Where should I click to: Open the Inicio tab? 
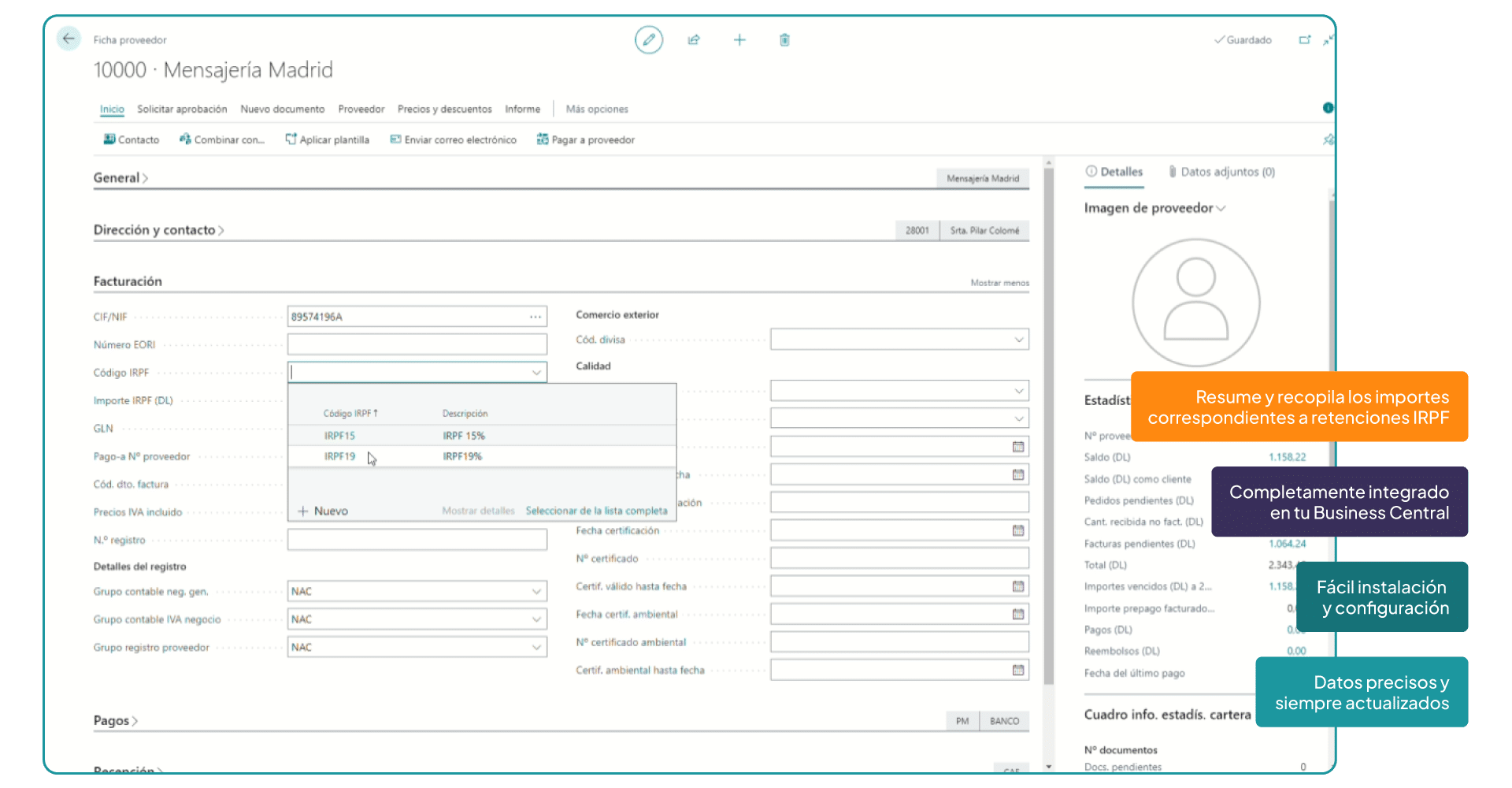click(x=112, y=110)
